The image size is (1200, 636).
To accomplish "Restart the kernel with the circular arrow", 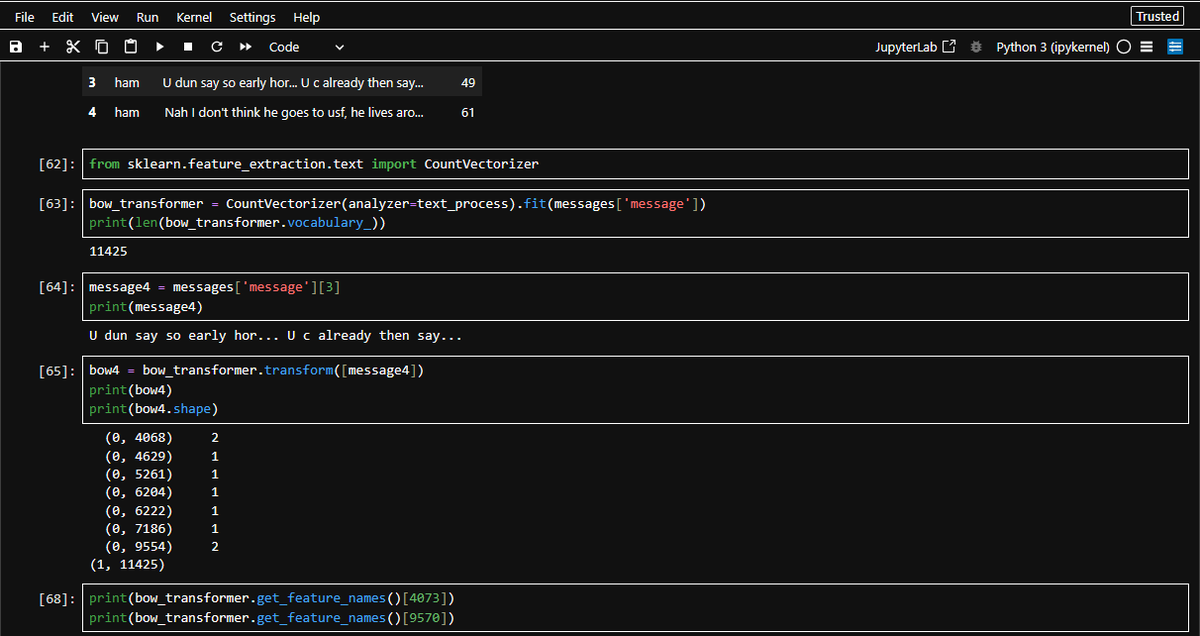I will coord(217,47).
